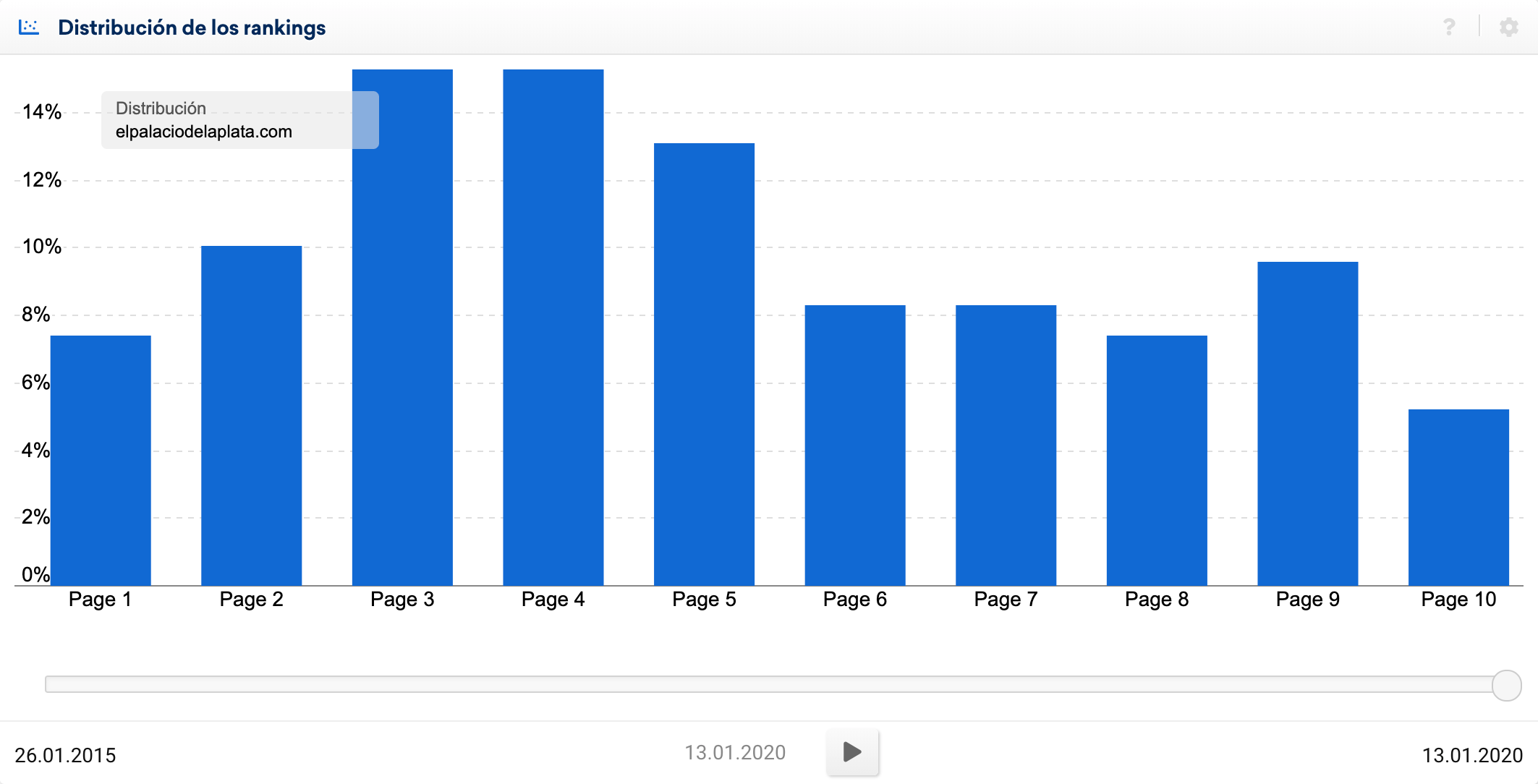Click the 26.01.2015 start date label
The image size is (1538, 784).
pos(65,755)
